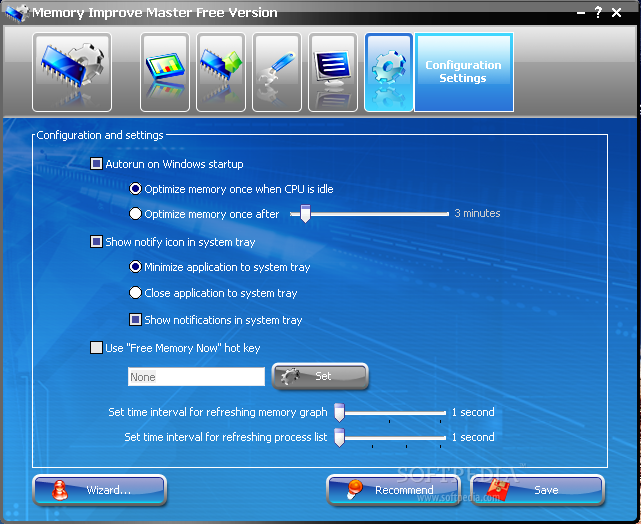
Task: Click the Configuration Settings tab label
Action: tap(464, 72)
